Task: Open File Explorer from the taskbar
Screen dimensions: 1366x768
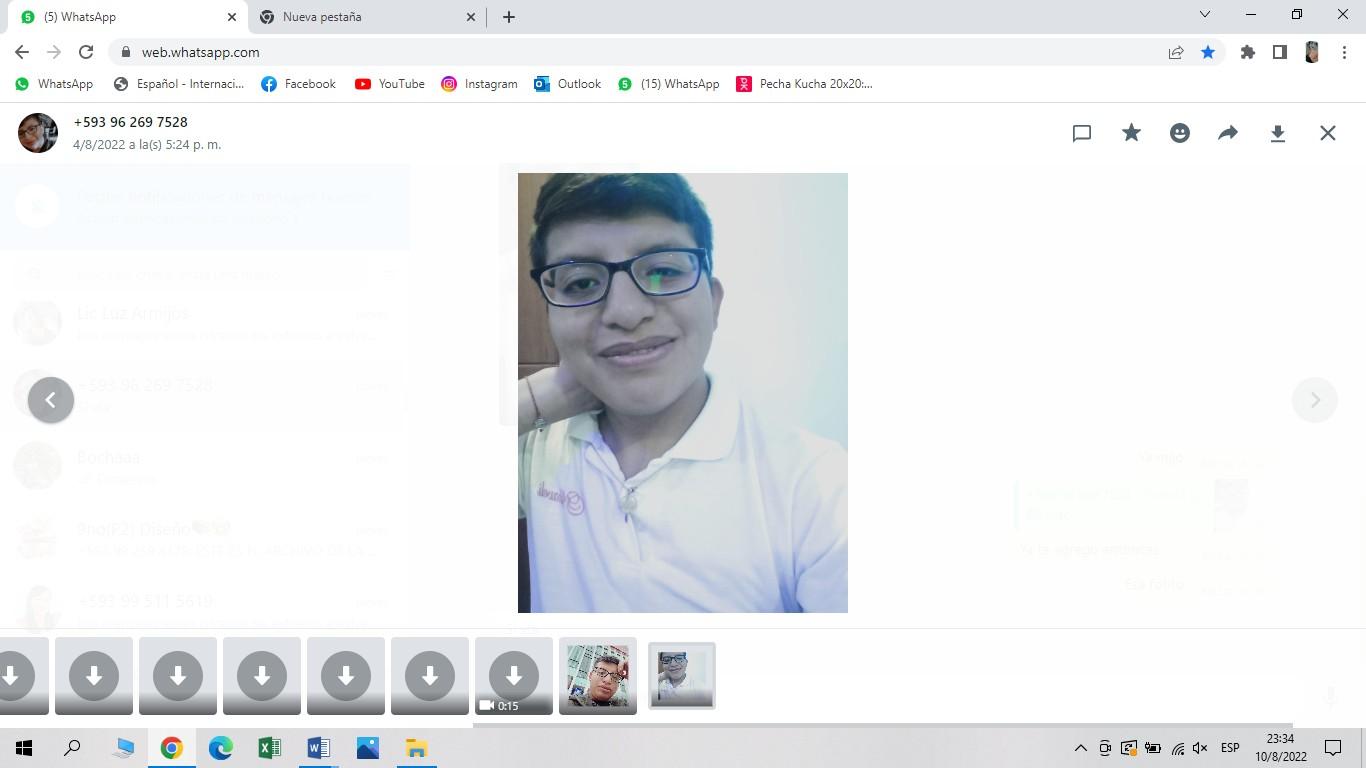Action: (x=416, y=748)
